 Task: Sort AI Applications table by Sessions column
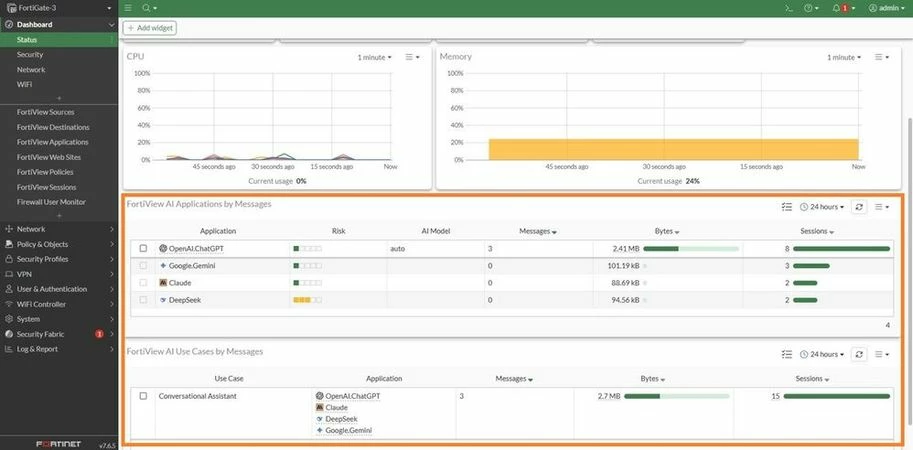pyautogui.click(x=817, y=231)
